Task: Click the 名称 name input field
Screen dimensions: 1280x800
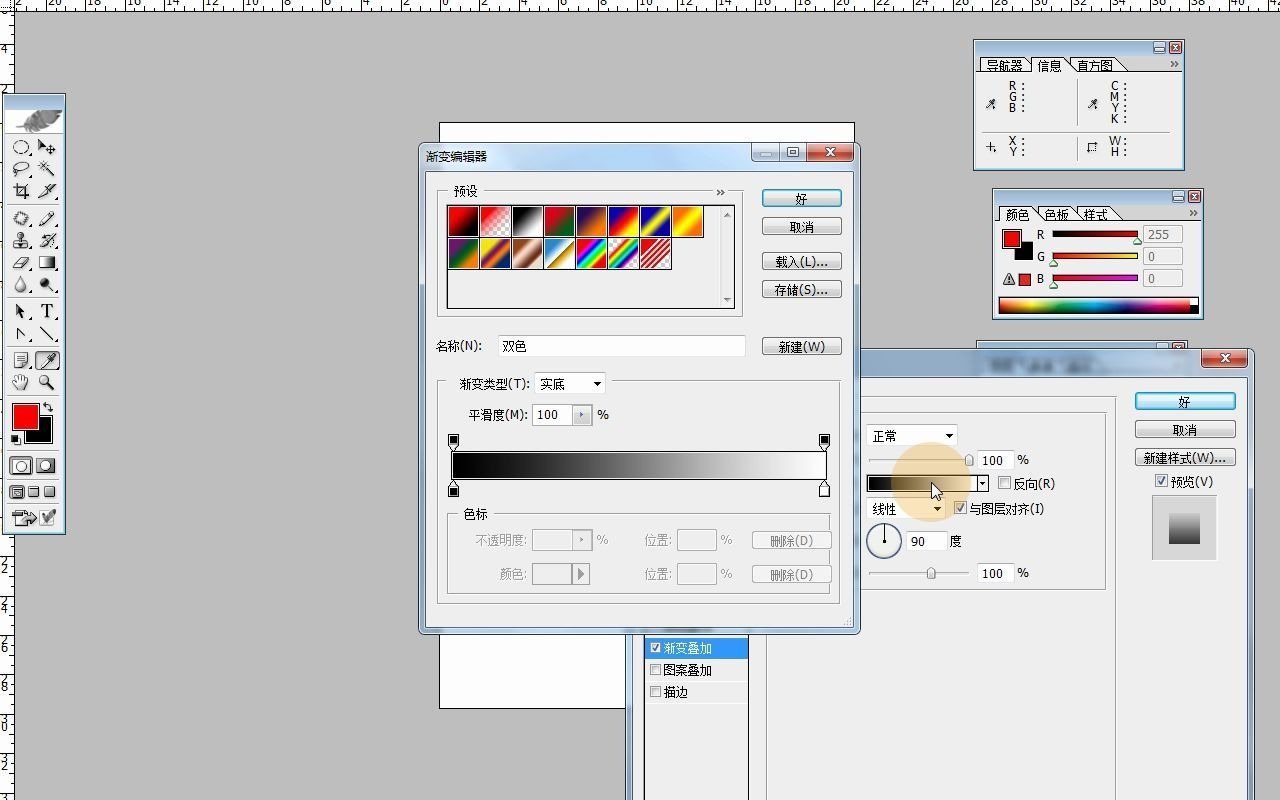Action: pyautogui.click(x=621, y=346)
